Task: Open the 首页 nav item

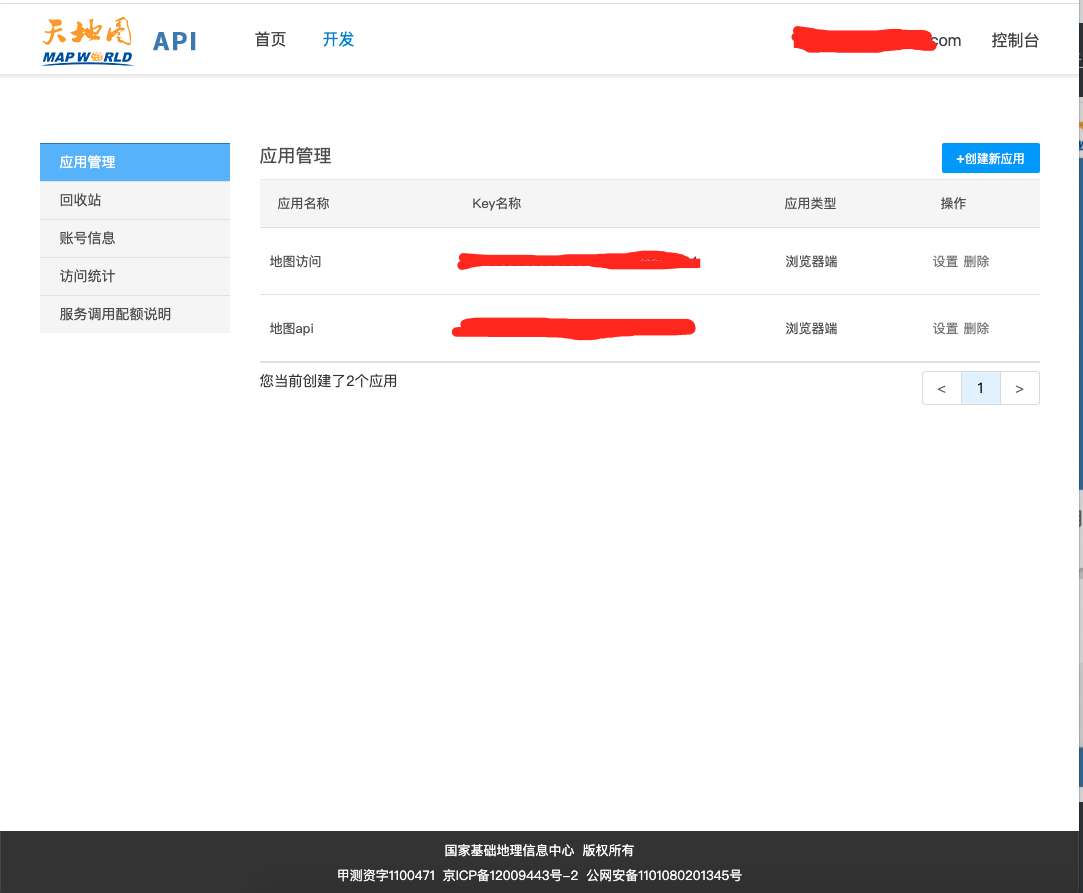Action: (270, 40)
